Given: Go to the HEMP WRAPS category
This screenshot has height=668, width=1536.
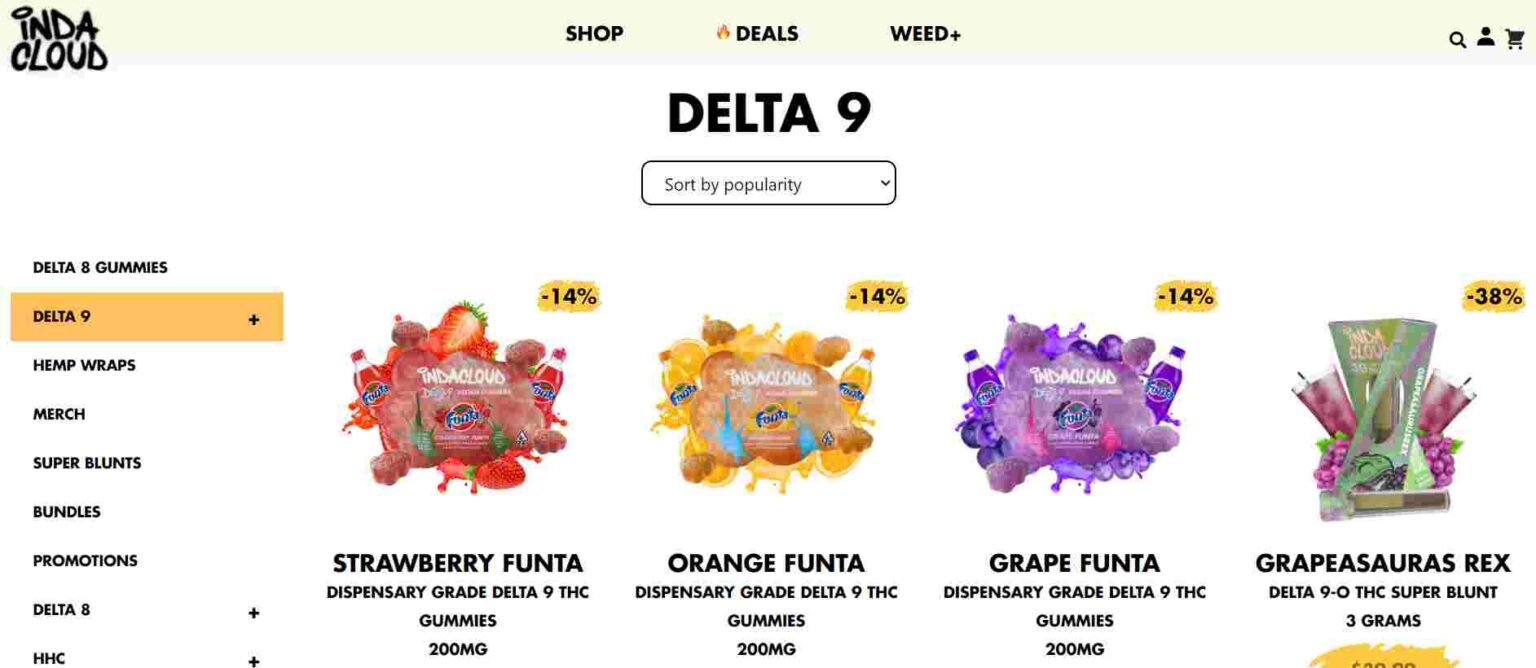Looking at the screenshot, I should pos(84,365).
